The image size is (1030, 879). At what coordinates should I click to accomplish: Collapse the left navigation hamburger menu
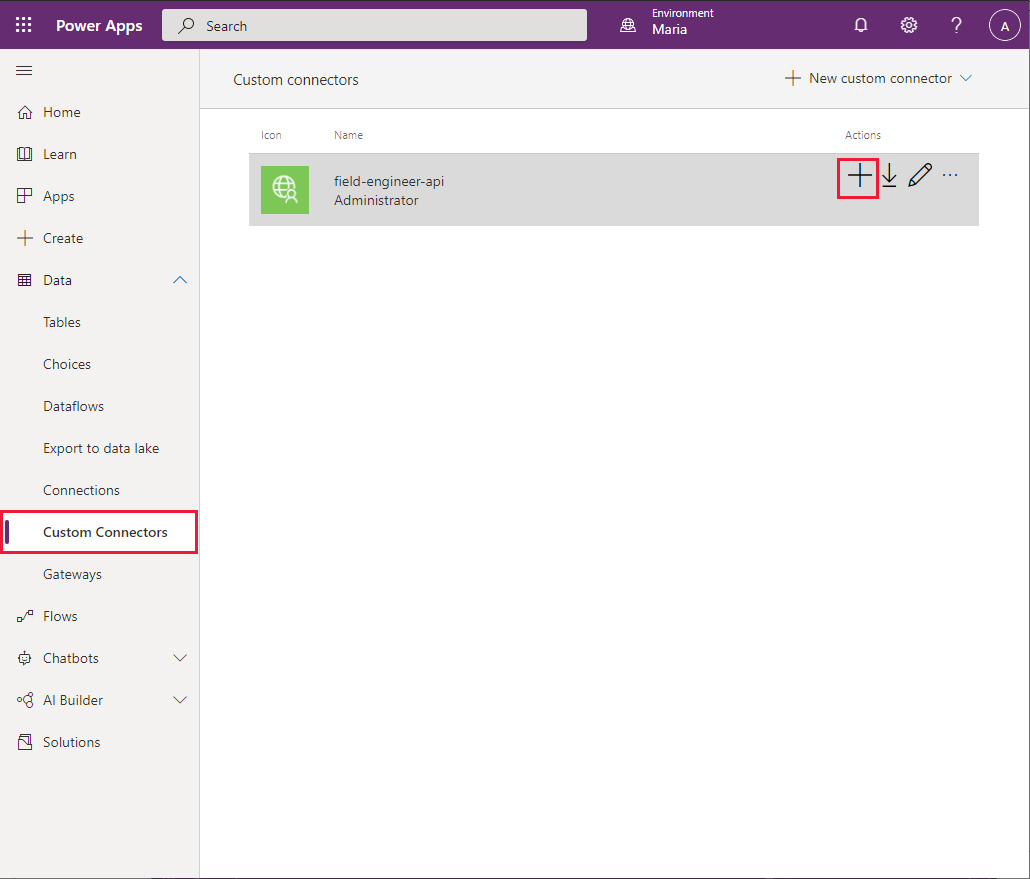tap(24, 70)
